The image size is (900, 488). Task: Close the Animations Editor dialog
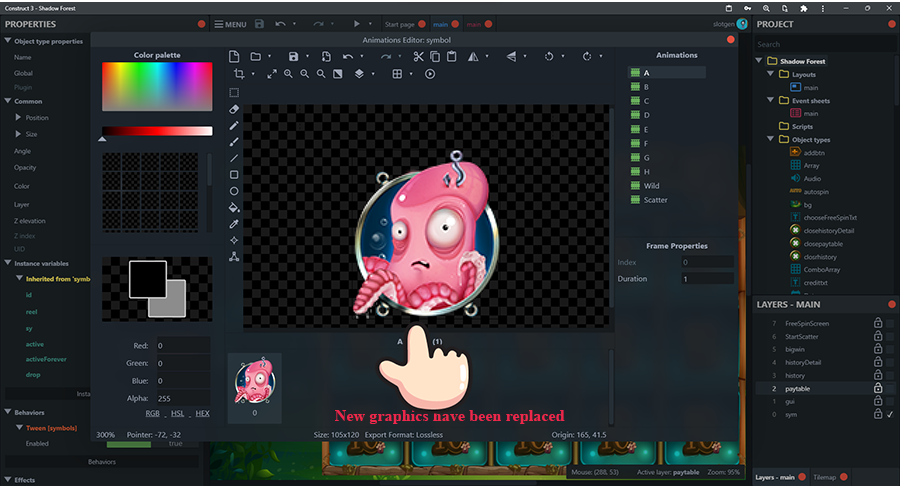[731, 40]
